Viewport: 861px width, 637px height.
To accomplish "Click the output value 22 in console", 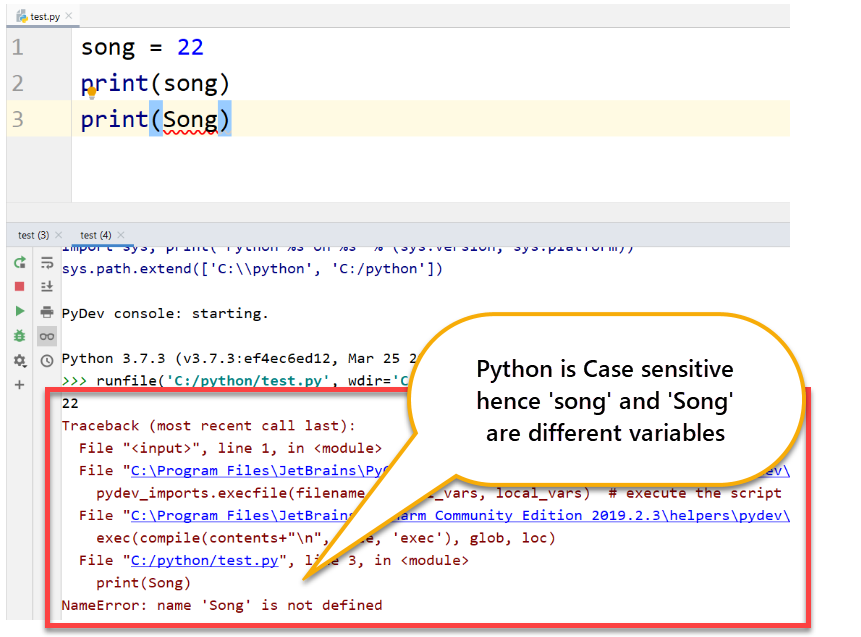I will click(x=70, y=404).
